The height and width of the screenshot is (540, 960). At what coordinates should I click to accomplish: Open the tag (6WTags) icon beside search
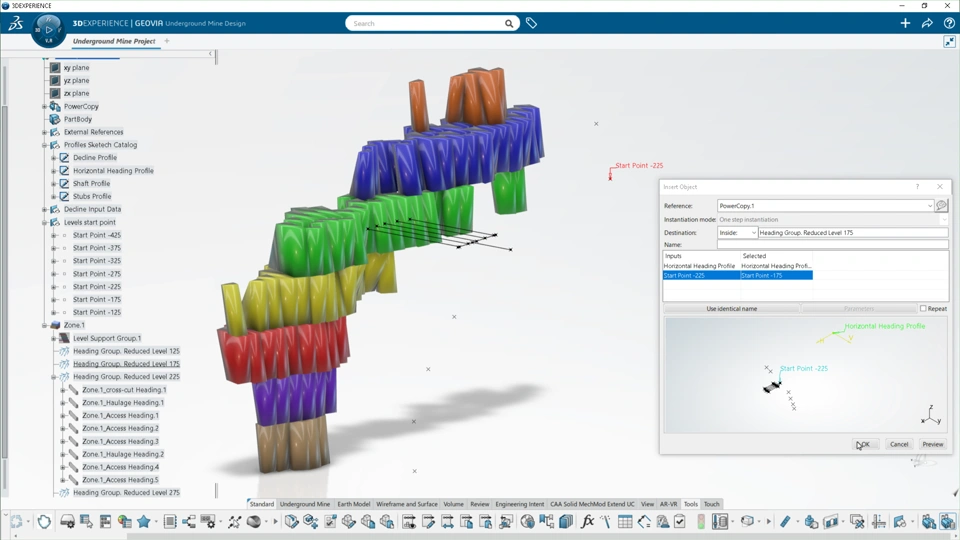point(531,23)
